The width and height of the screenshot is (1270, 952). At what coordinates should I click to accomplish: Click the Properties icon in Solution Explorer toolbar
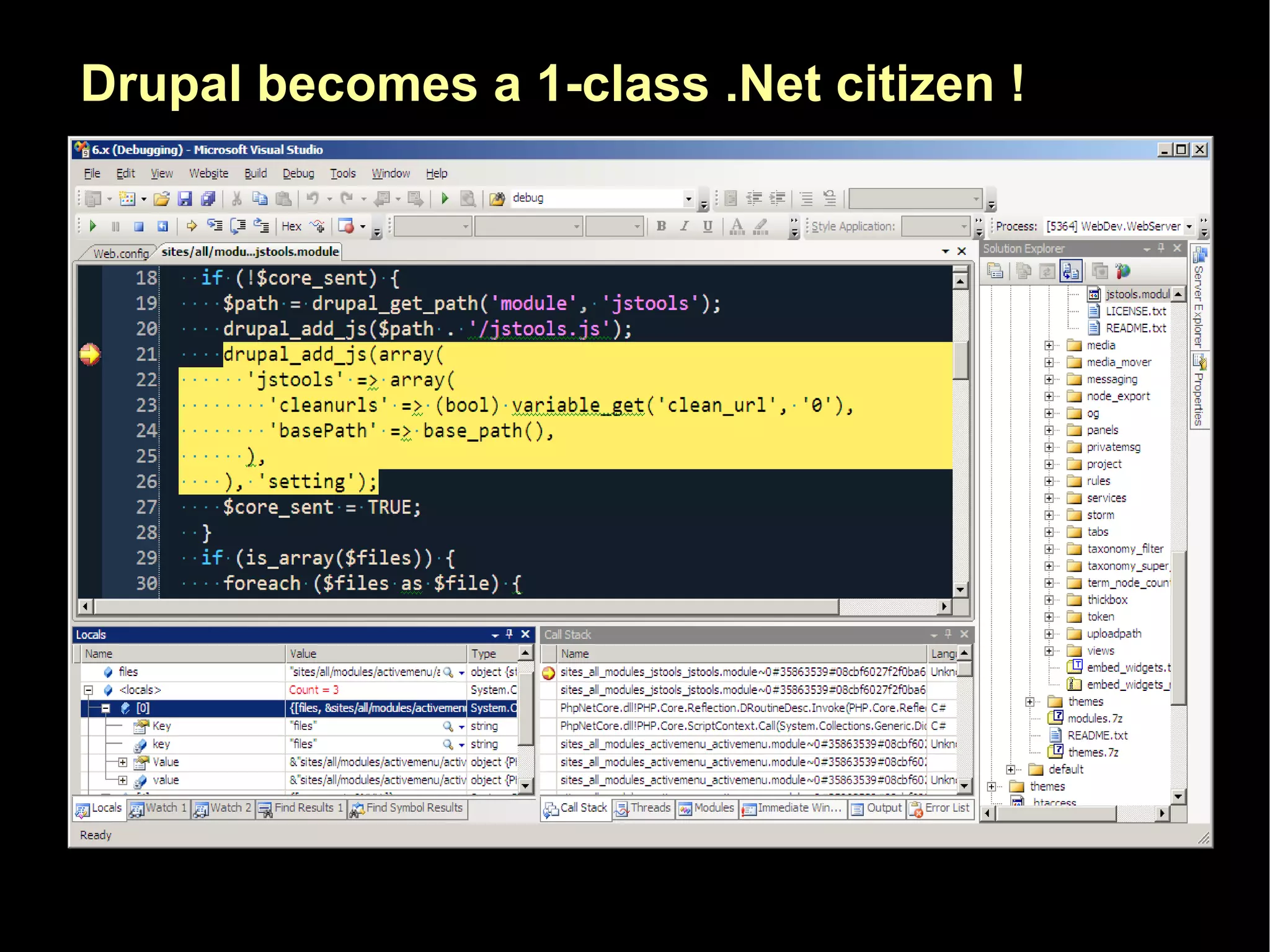[x=995, y=271]
